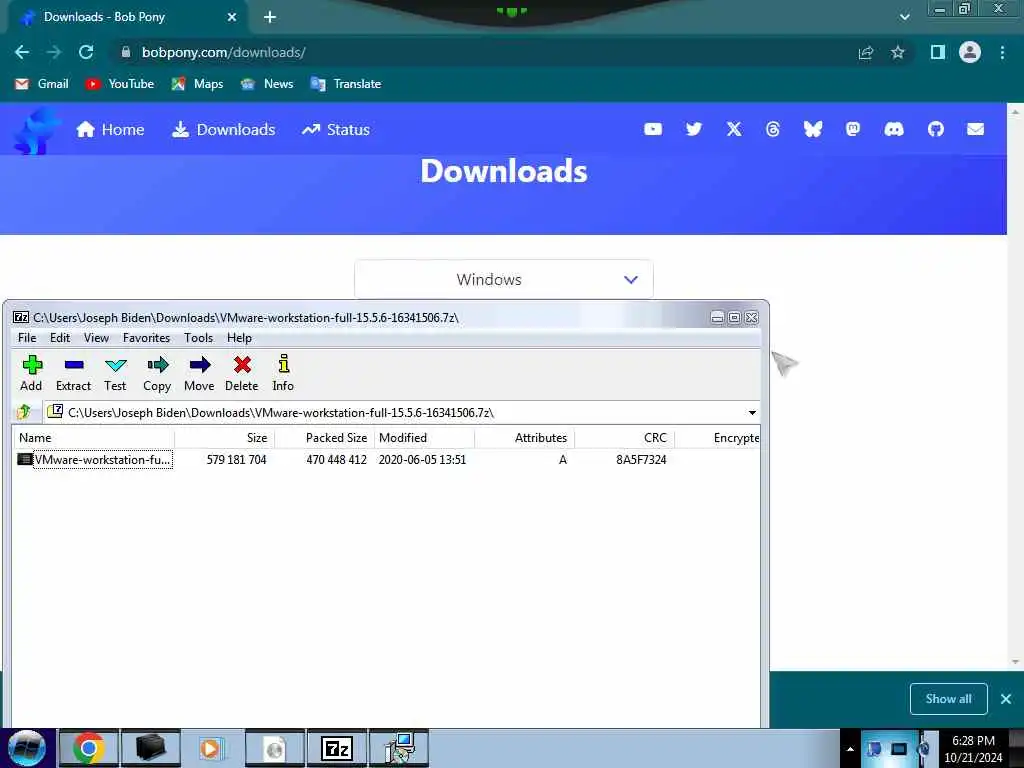The height and width of the screenshot is (768, 1024).
Task: Click the 7-Zip address path field
Action: click(x=402, y=413)
